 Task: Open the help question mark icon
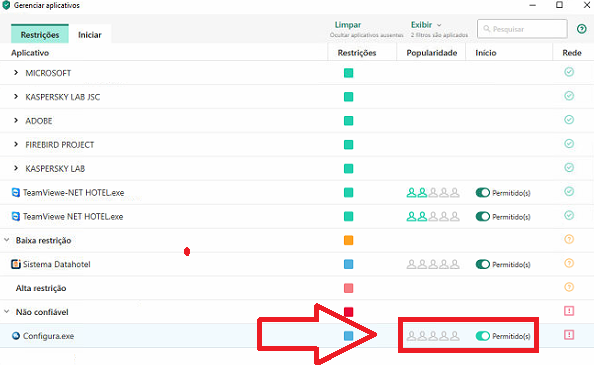pyautogui.click(x=581, y=29)
